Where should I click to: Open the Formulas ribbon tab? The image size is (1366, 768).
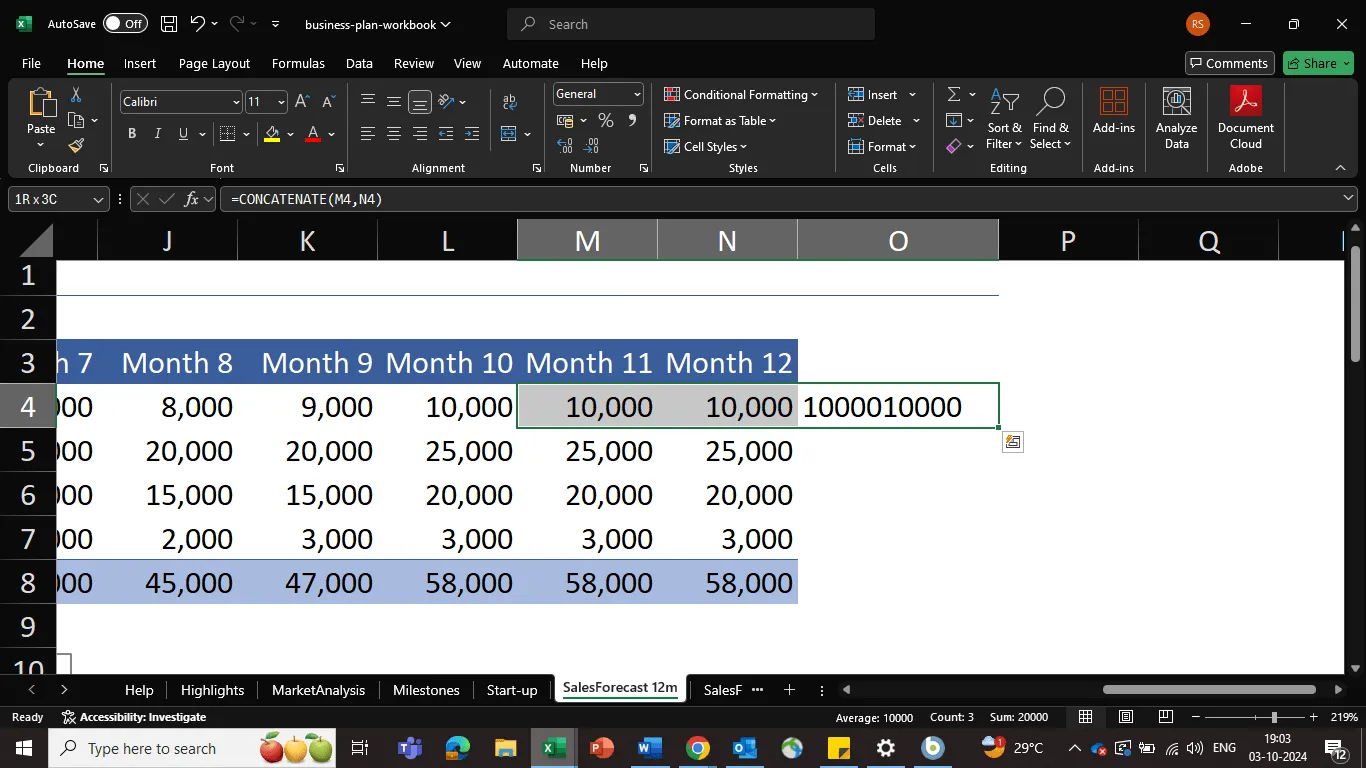[x=298, y=63]
